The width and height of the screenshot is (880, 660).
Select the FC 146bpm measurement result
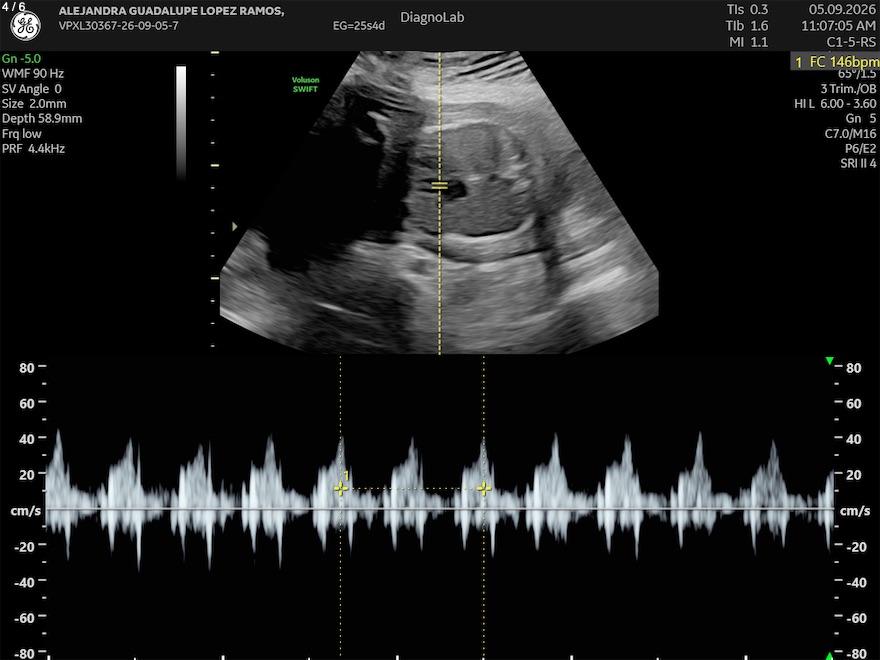tap(836, 62)
